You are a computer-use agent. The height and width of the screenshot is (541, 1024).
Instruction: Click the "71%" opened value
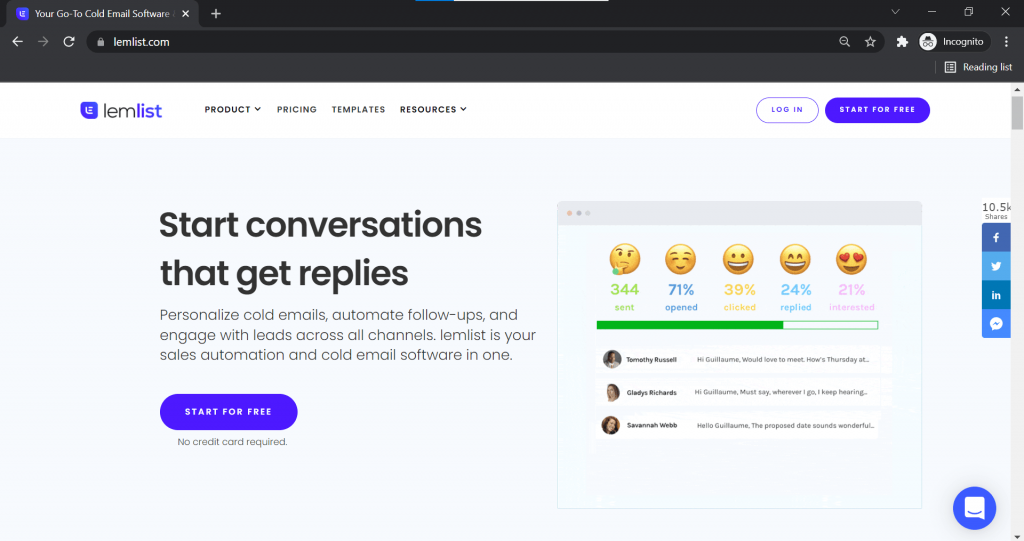681,289
